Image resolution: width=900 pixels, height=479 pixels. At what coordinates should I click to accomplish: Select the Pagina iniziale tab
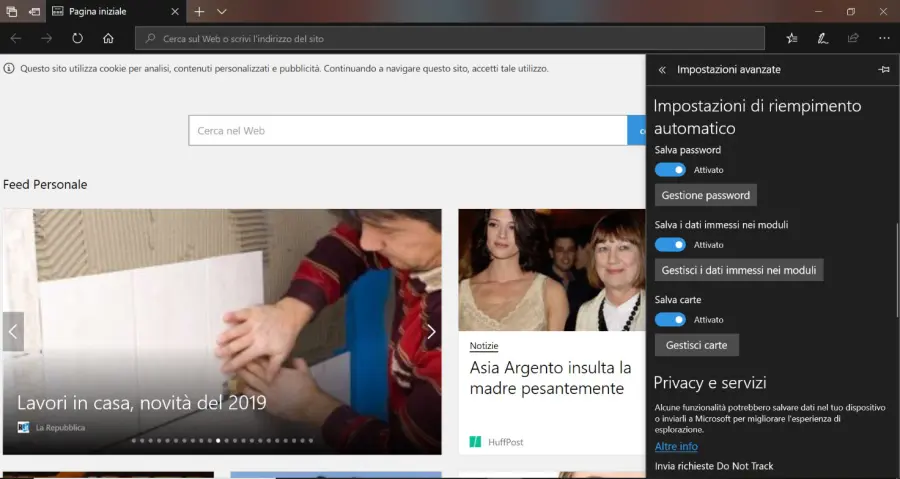(x=115, y=11)
